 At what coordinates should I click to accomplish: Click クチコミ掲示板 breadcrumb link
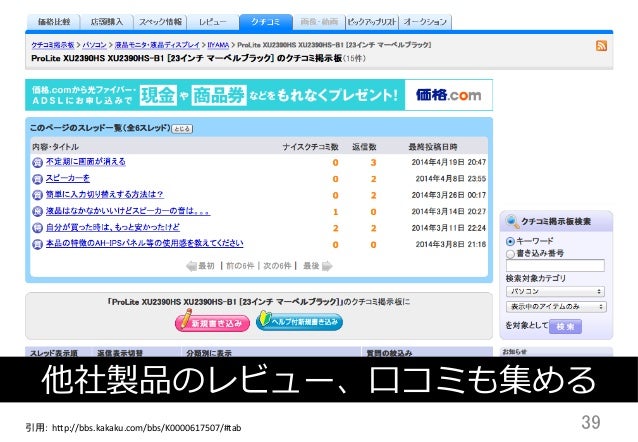[52, 45]
